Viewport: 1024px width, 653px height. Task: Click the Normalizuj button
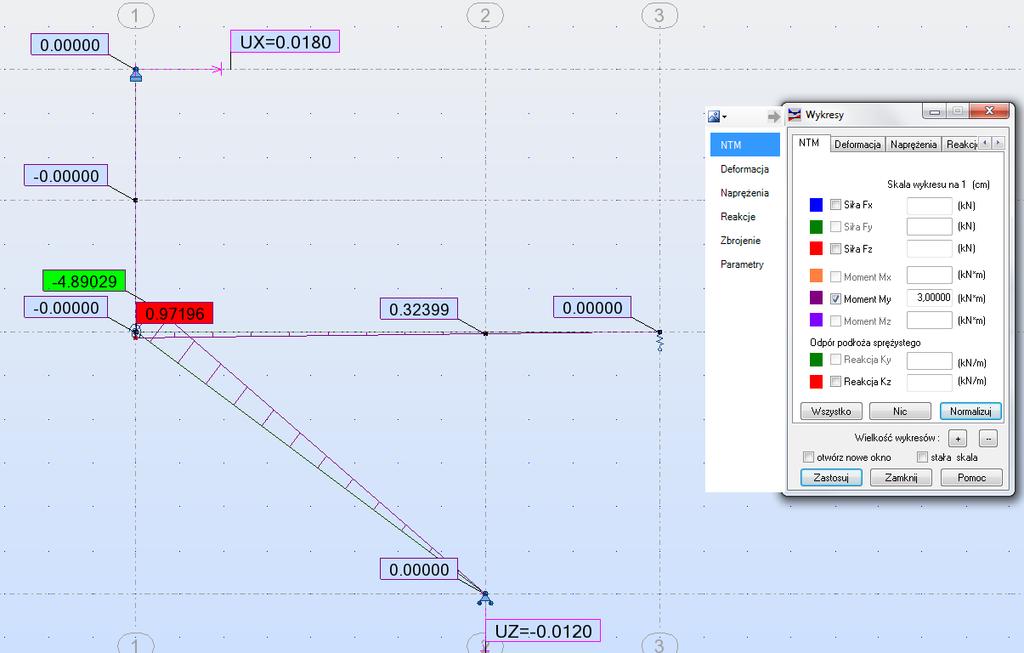970,411
